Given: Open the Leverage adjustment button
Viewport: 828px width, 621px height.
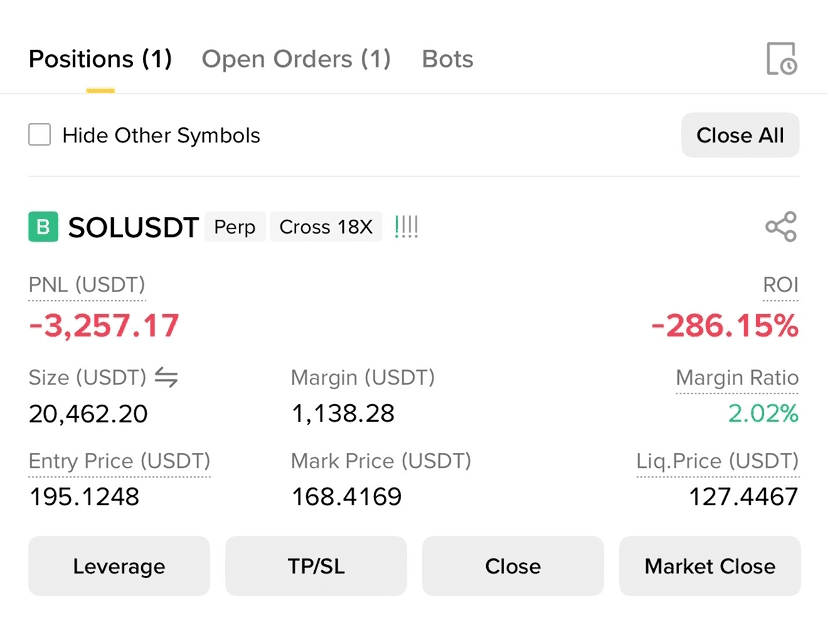Looking at the screenshot, I should pyautogui.click(x=119, y=566).
